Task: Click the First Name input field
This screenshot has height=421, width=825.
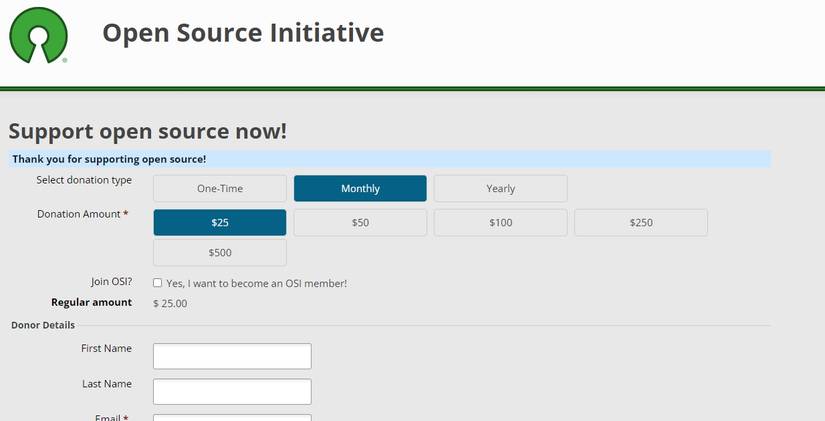Action: click(x=232, y=356)
